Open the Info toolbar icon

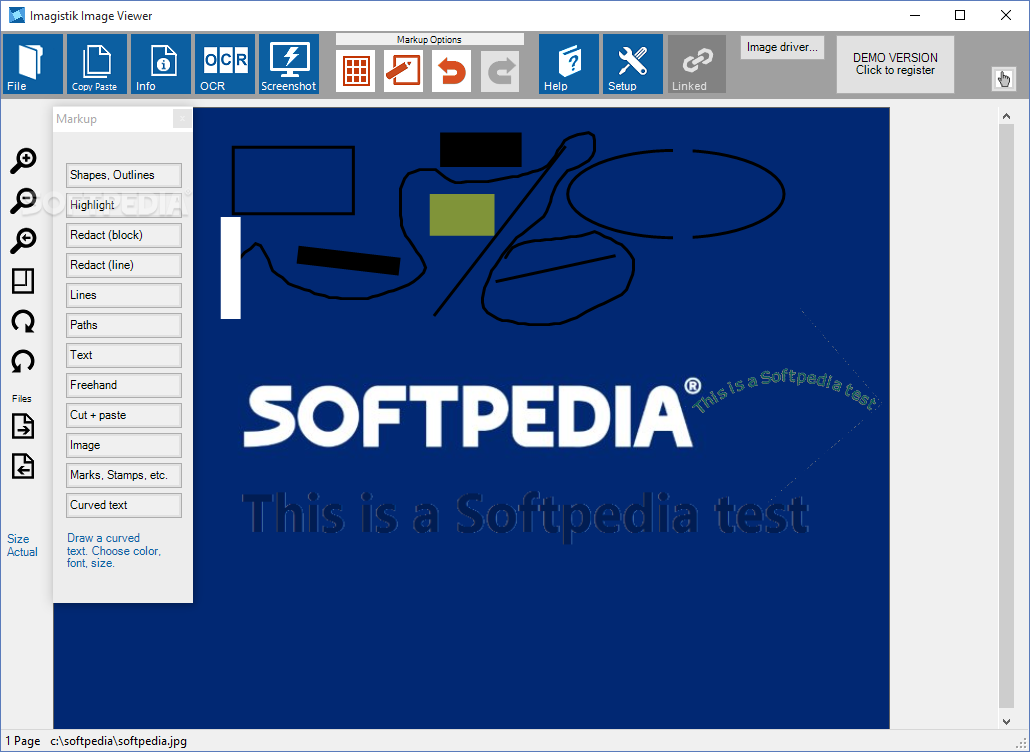coord(161,64)
